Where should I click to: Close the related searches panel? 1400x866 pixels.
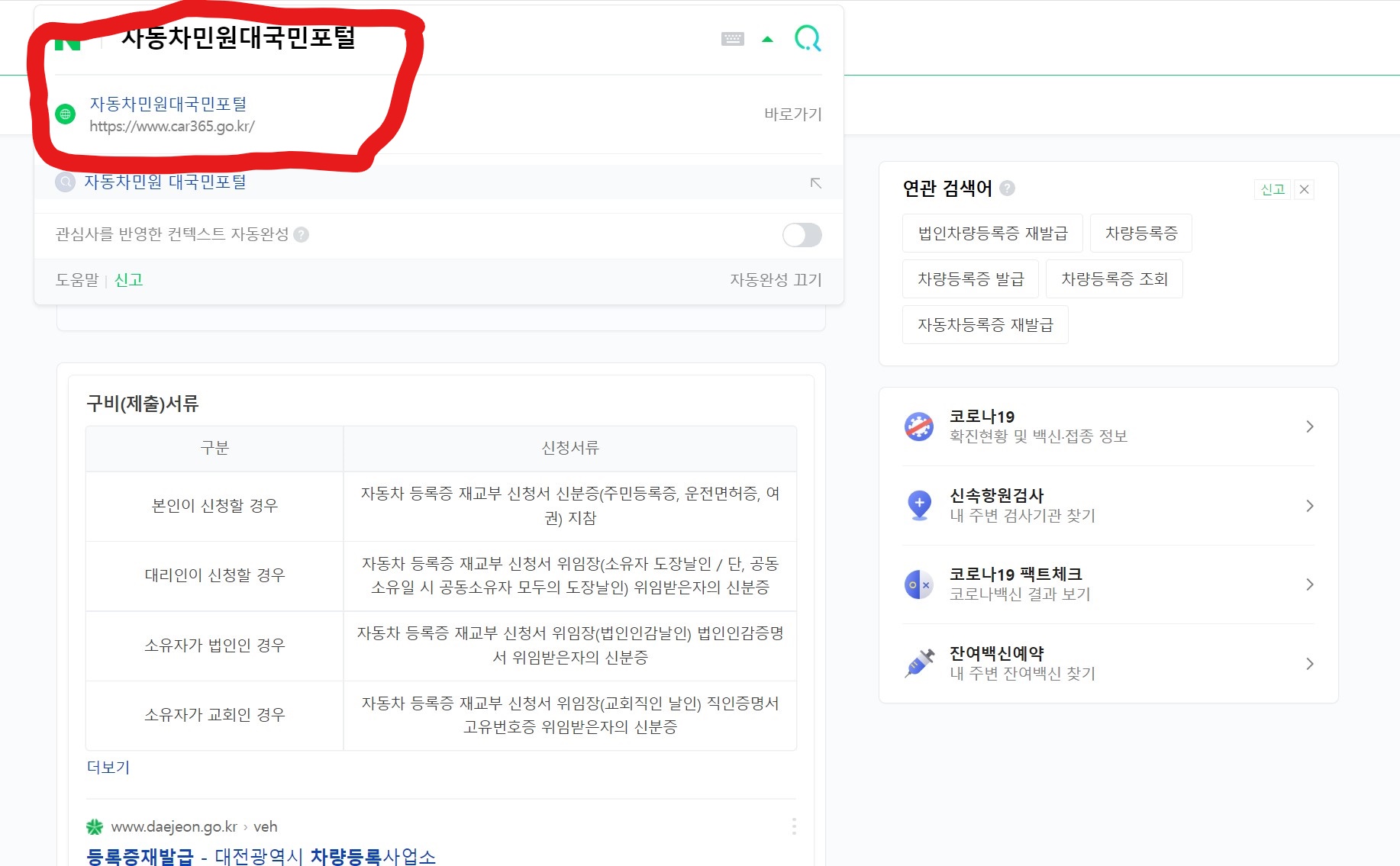click(x=1305, y=189)
